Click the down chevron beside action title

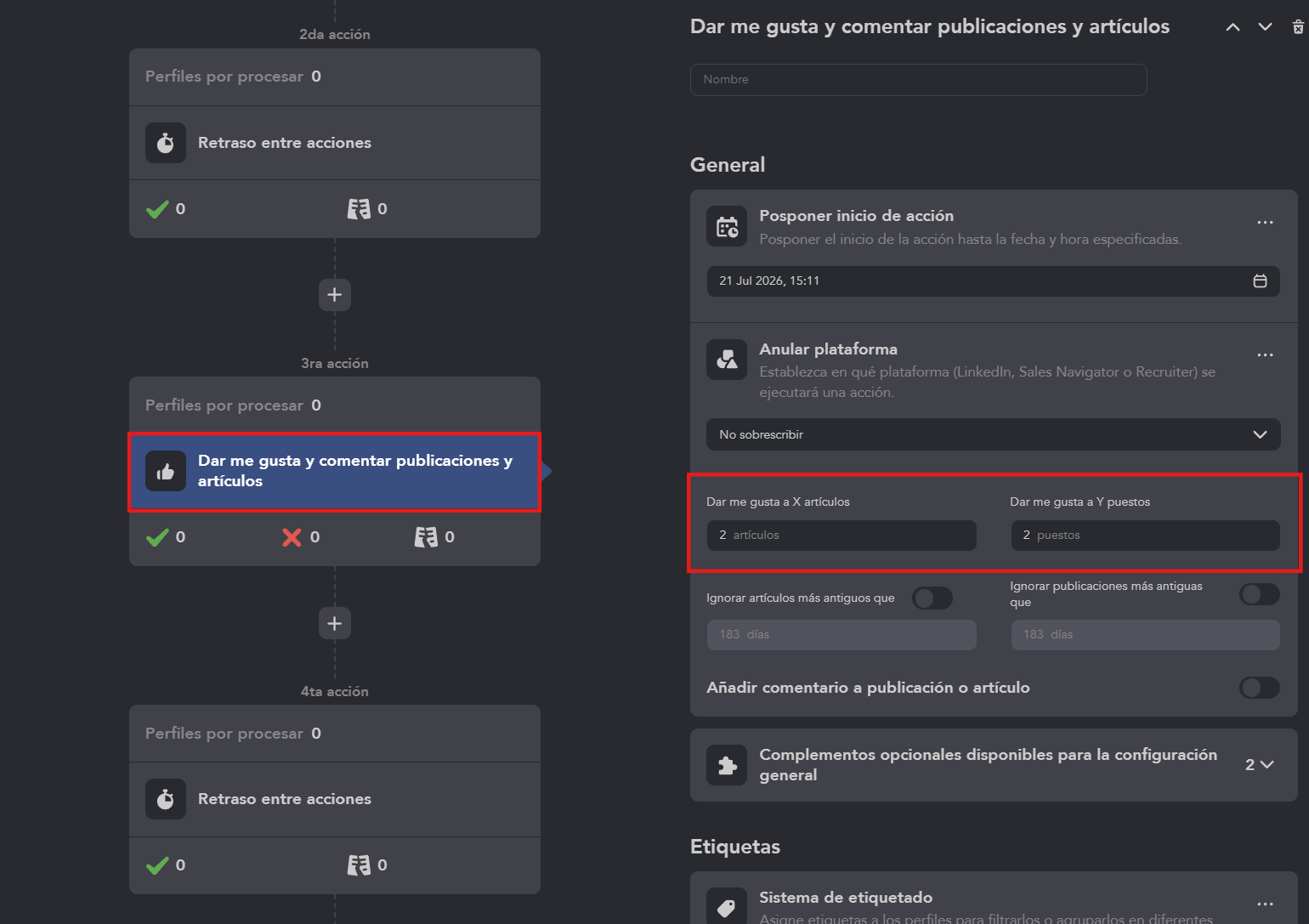[x=1265, y=27]
